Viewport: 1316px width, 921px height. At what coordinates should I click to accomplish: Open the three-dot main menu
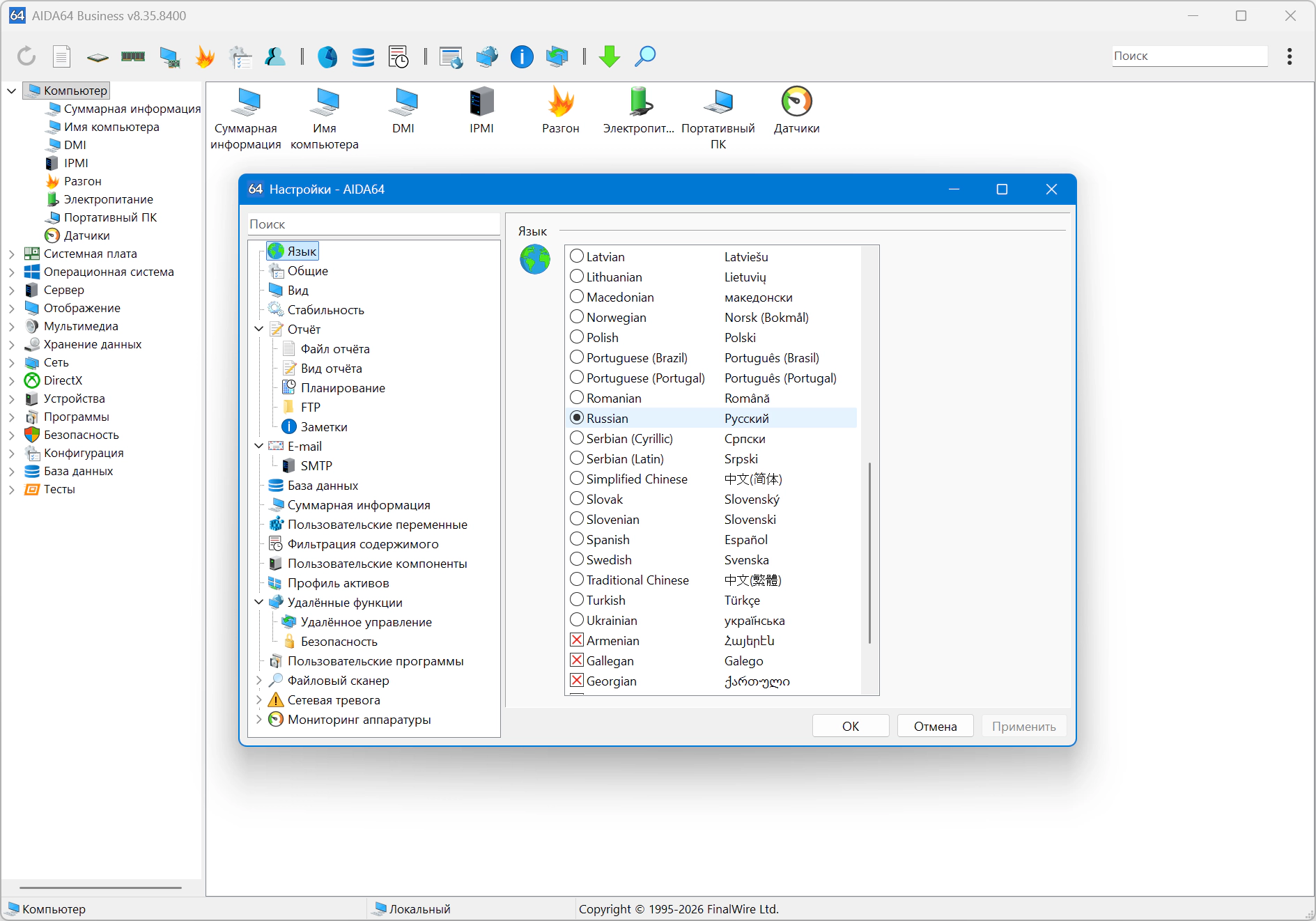(x=1290, y=56)
